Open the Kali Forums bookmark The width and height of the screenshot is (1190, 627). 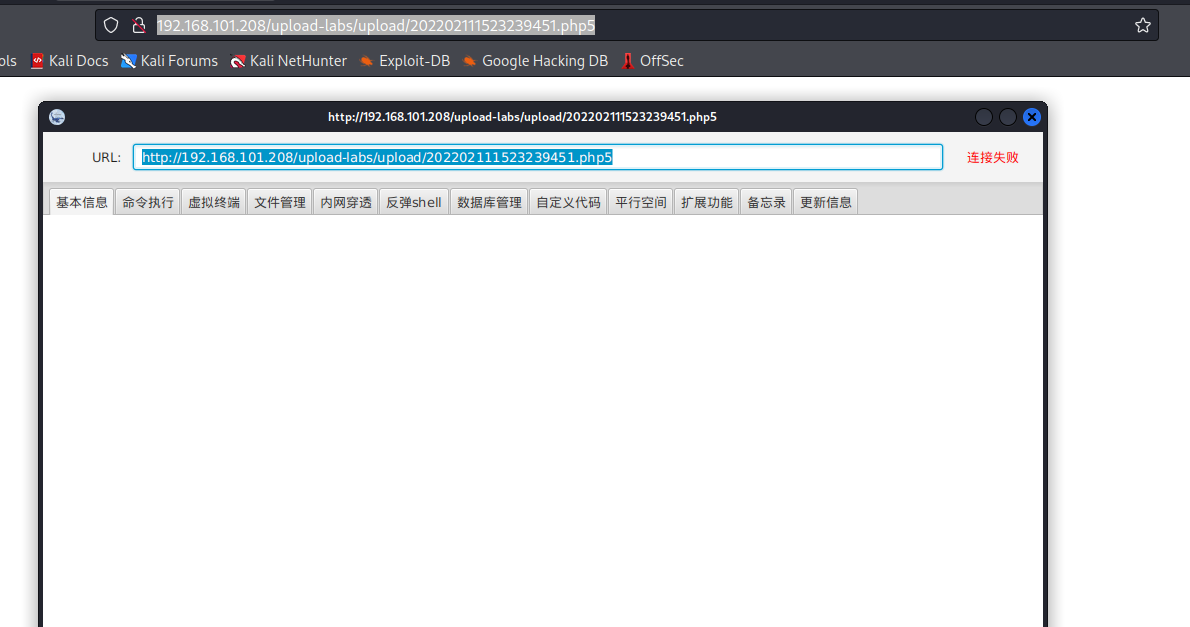pyautogui.click(x=169, y=61)
